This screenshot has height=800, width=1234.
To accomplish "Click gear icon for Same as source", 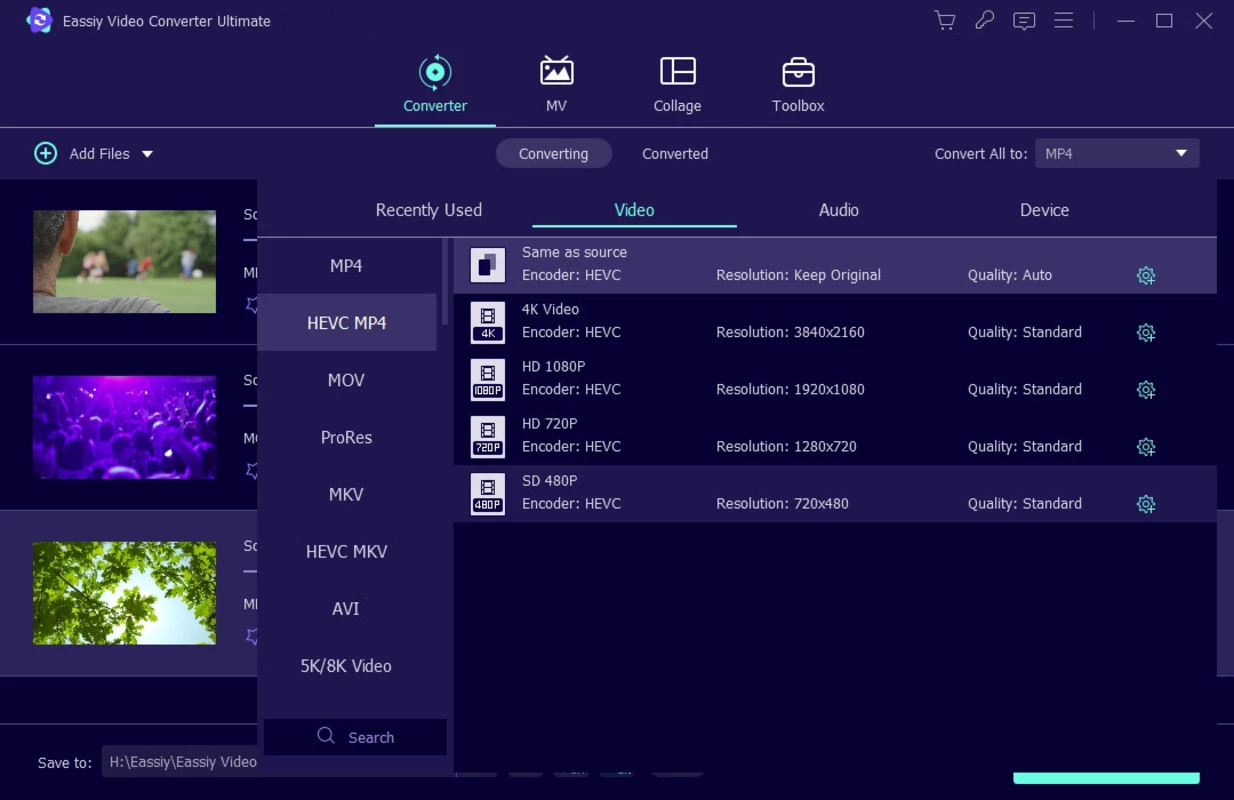I will 1146,276.
